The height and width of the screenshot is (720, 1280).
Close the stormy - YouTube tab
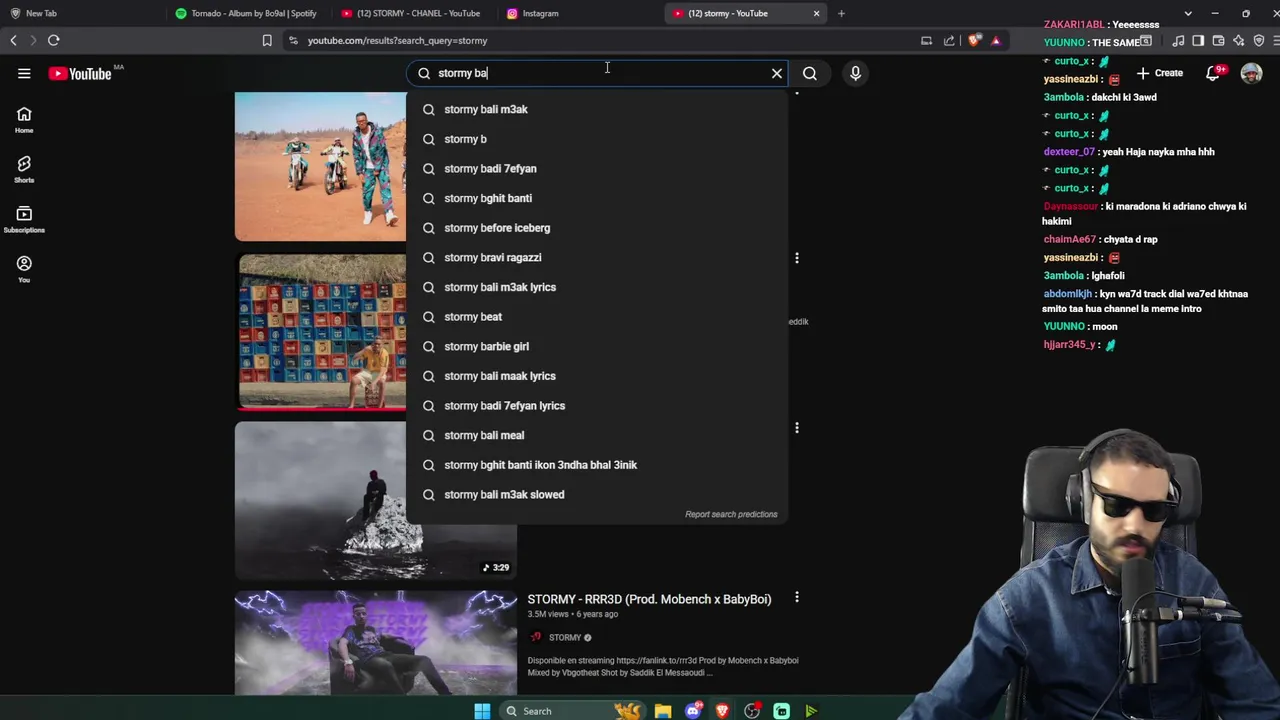pos(816,13)
